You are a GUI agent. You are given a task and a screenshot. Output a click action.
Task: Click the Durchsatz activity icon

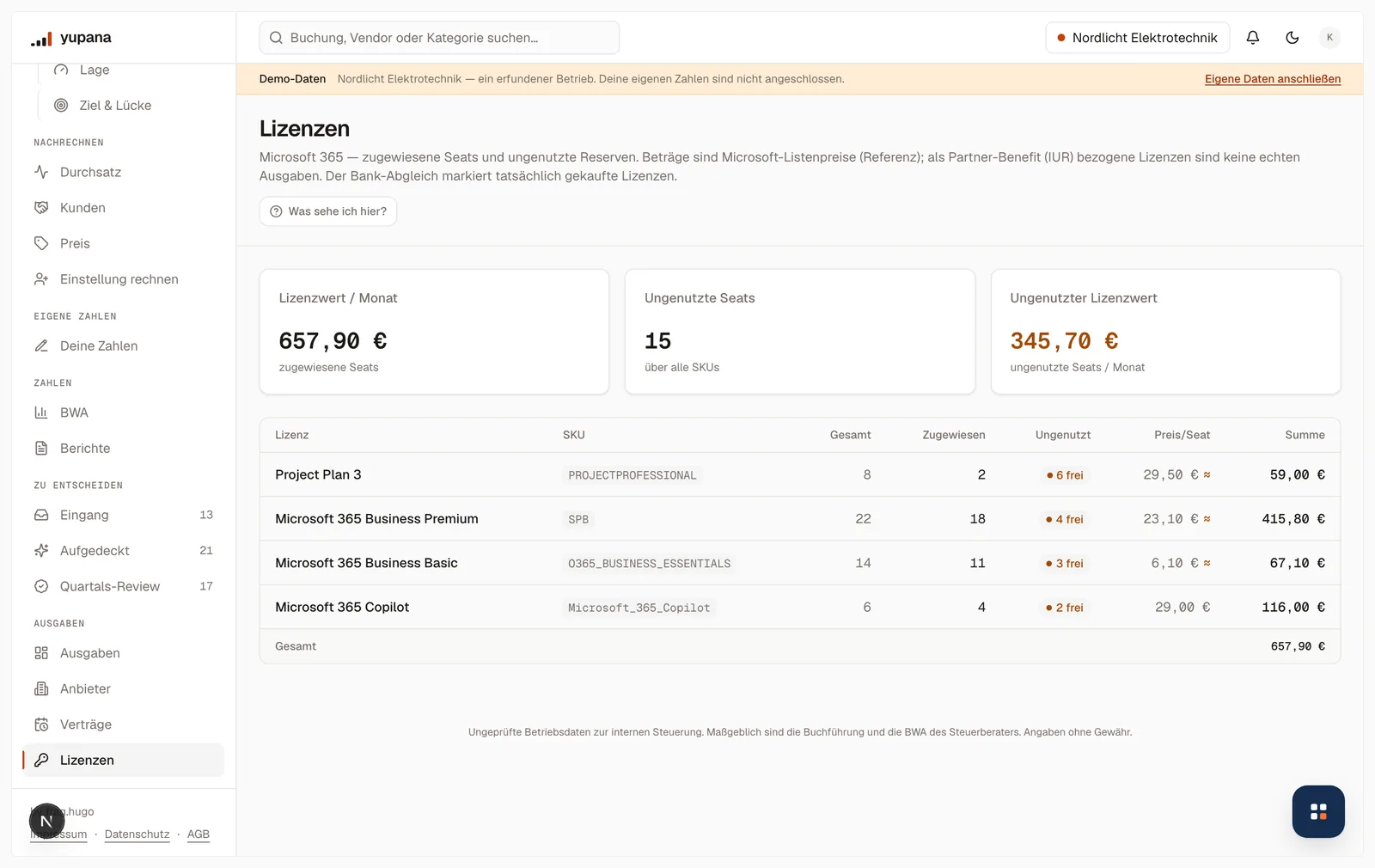pos(41,172)
